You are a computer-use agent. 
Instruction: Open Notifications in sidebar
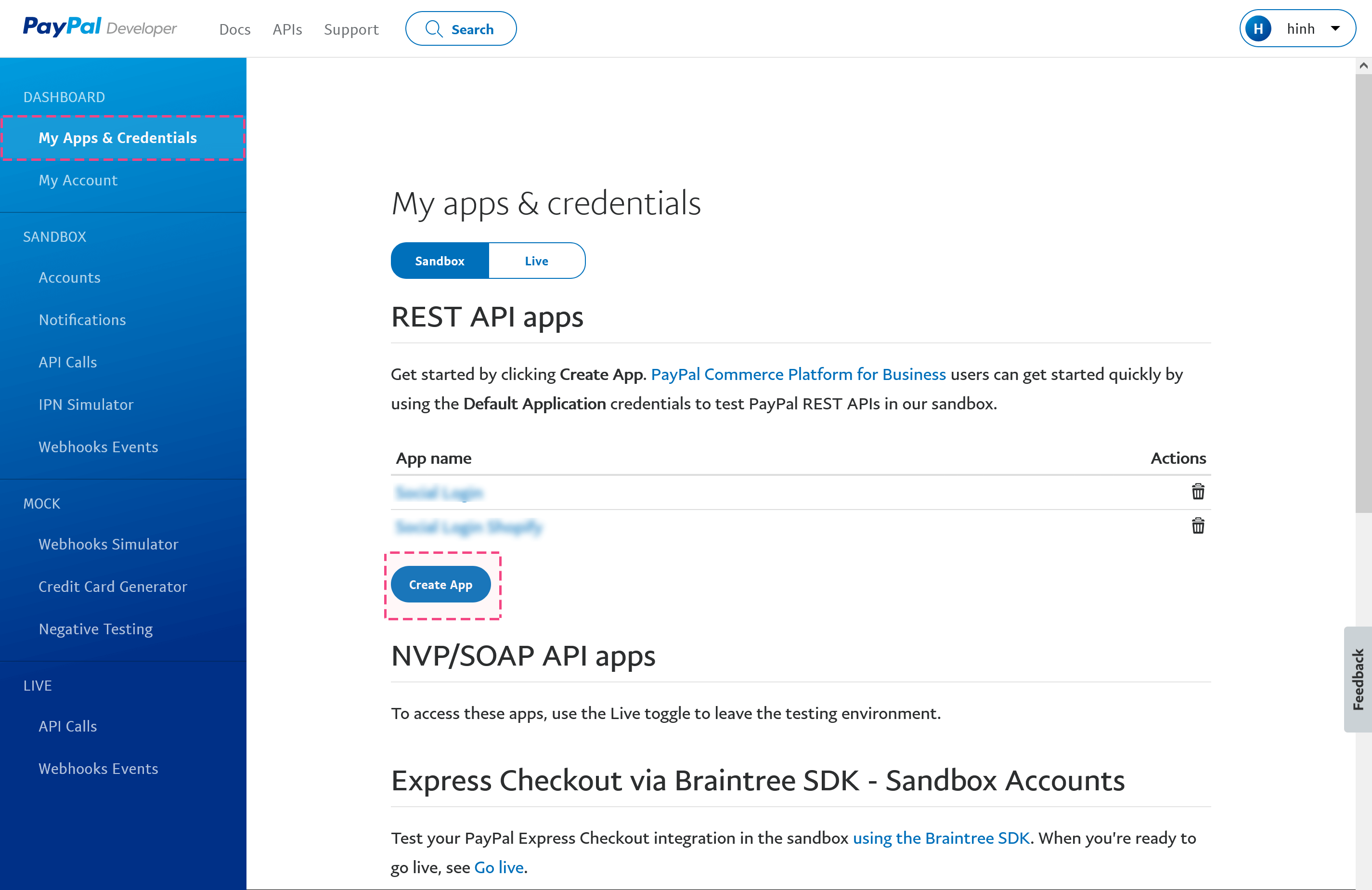(x=82, y=320)
